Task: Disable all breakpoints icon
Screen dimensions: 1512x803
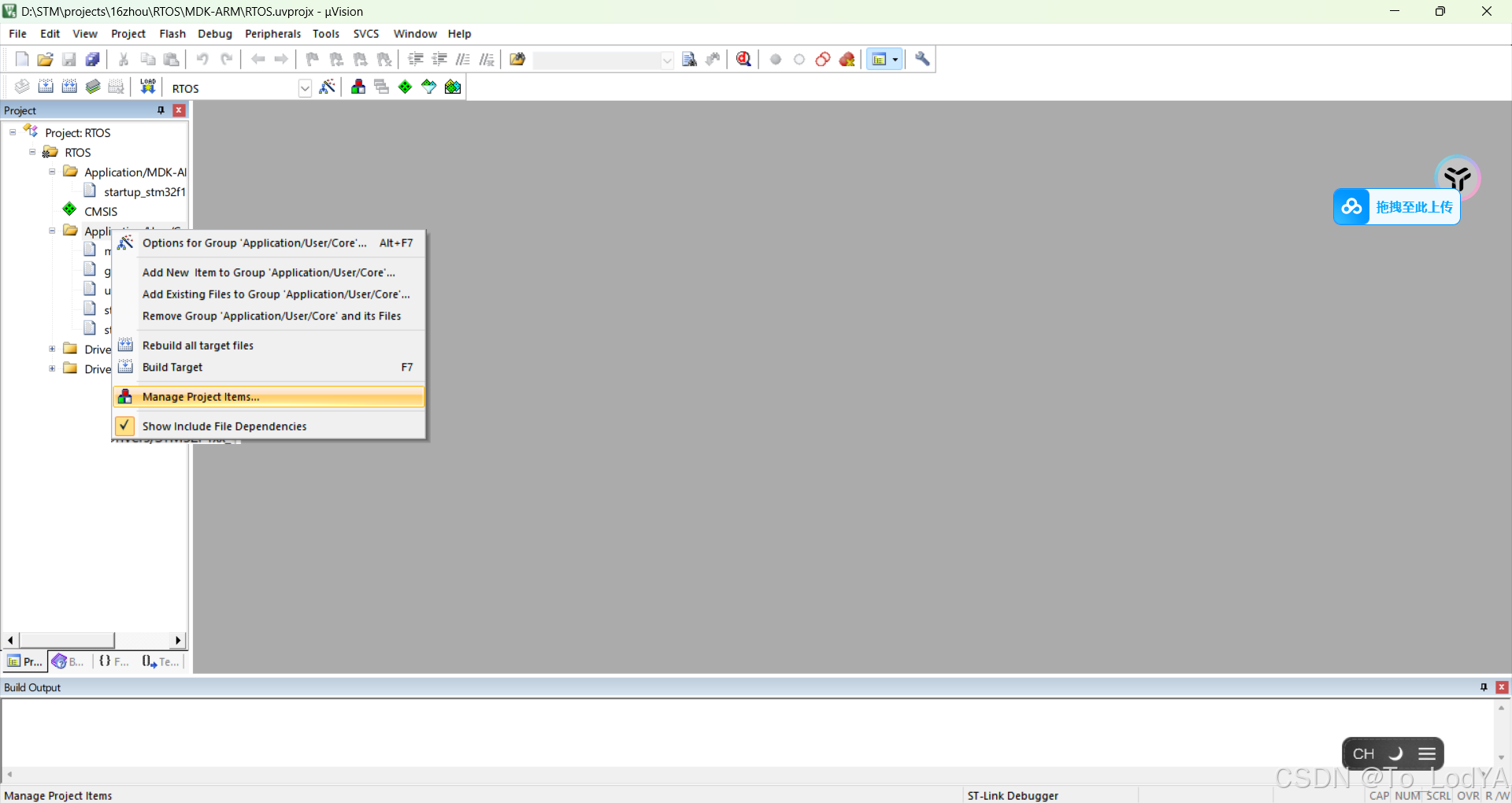Action: (x=823, y=59)
